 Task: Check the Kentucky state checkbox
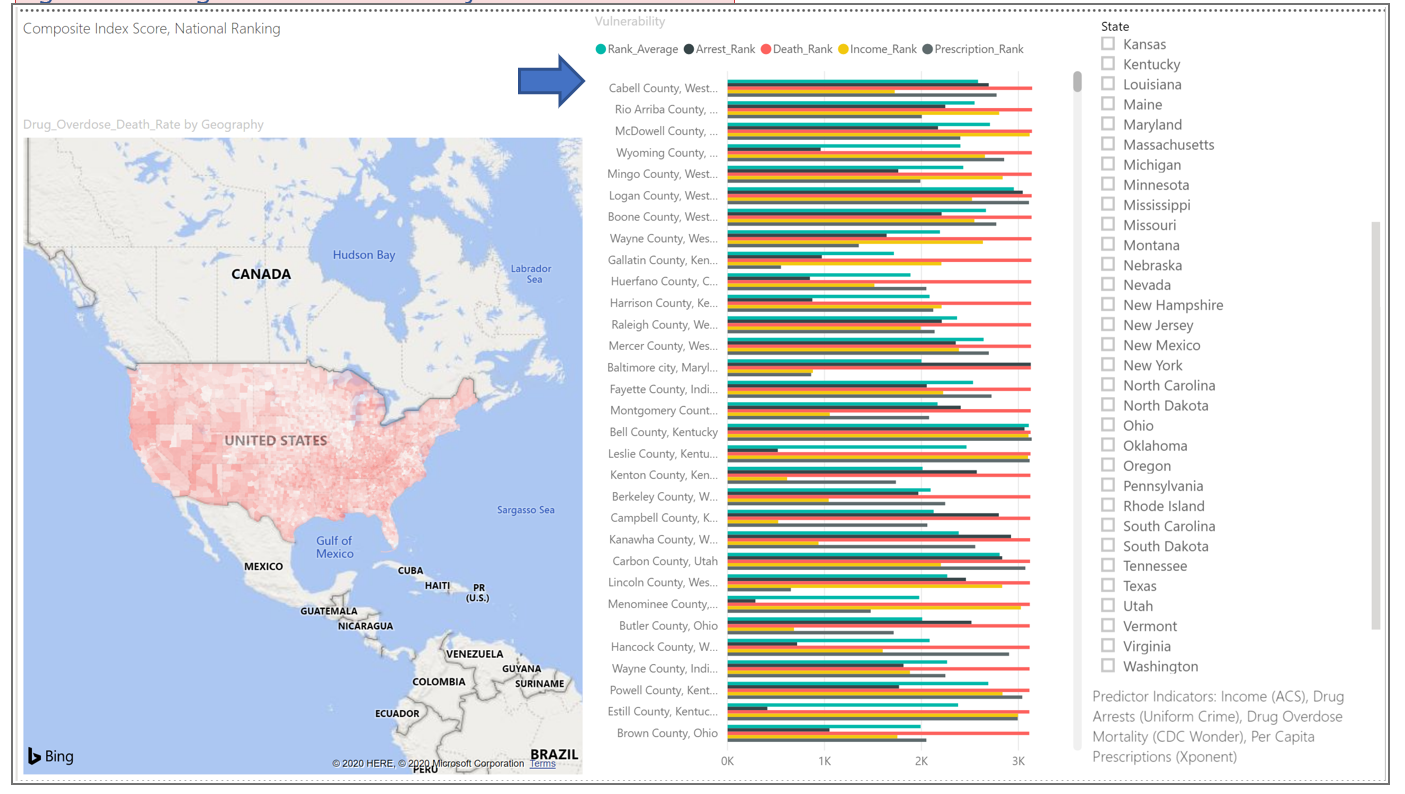(x=1108, y=64)
